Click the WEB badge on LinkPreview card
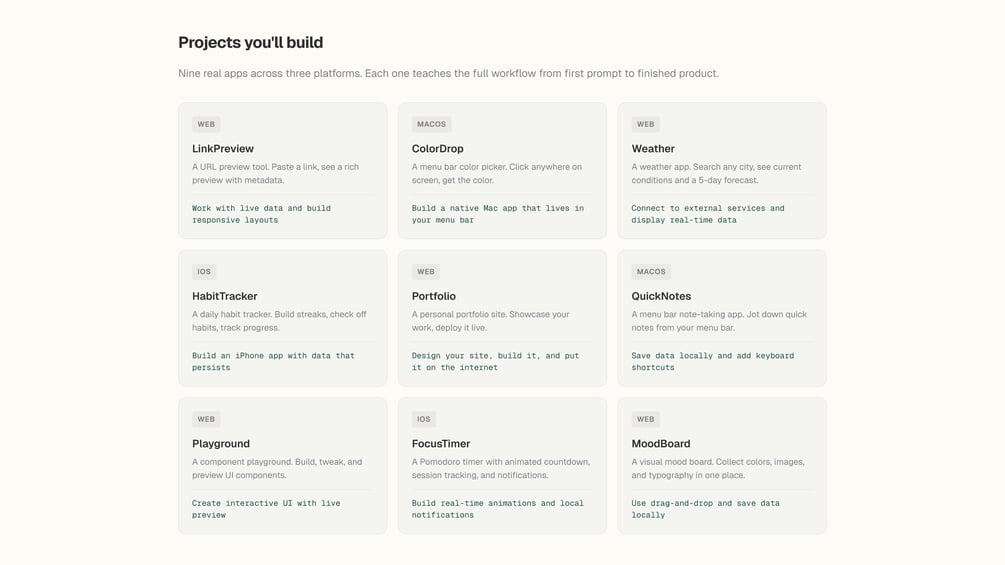Image resolution: width=1005 pixels, height=565 pixels. (x=206, y=125)
